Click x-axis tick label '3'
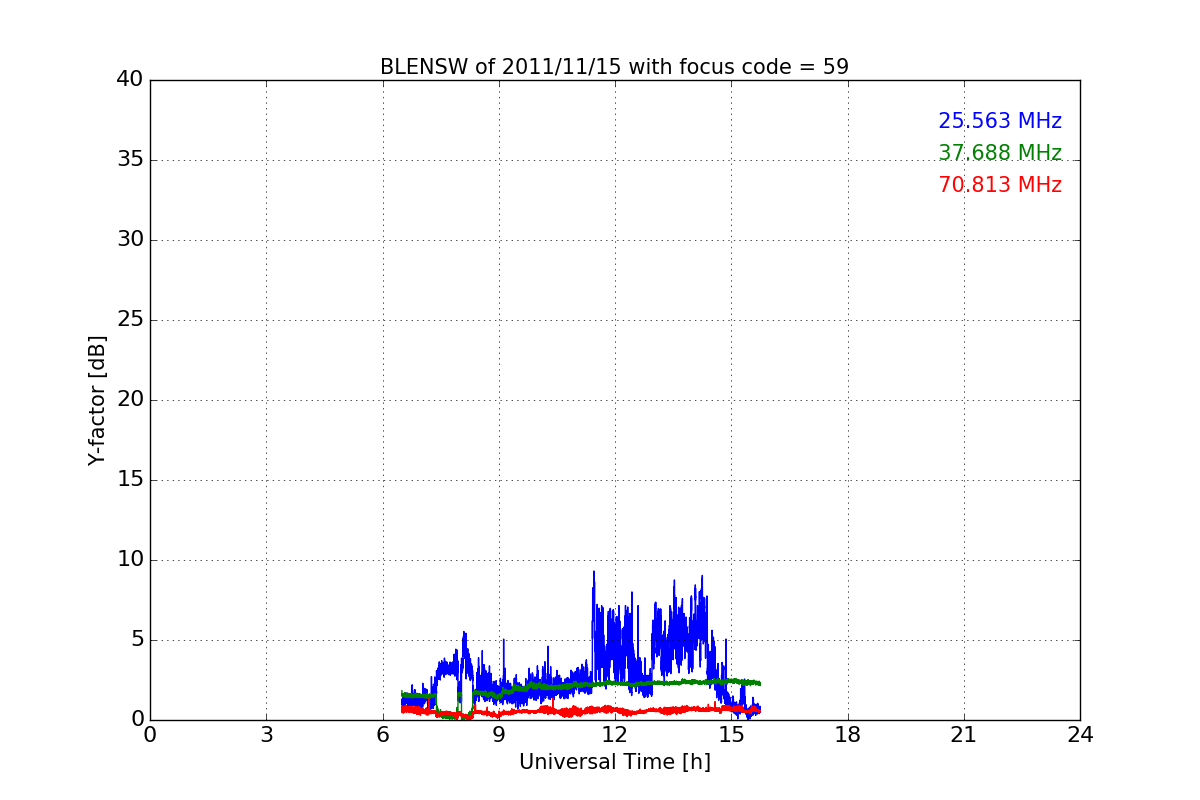Viewport: 1200px width, 800px height. coord(266,735)
